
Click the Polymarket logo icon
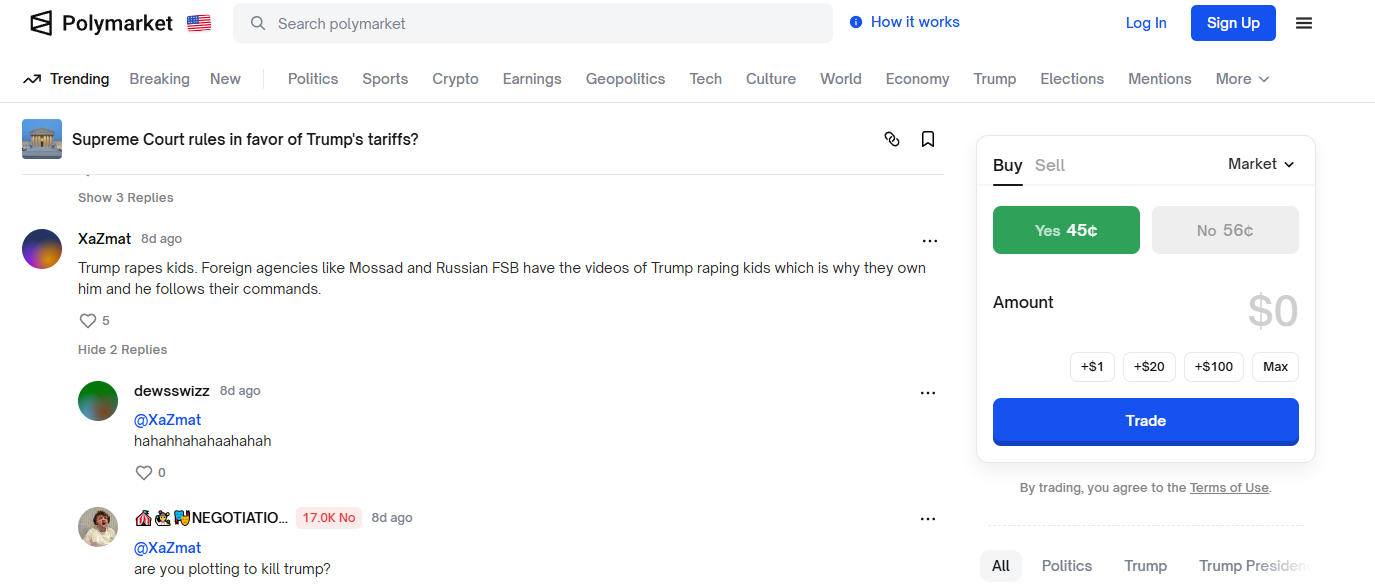[41, 23]
